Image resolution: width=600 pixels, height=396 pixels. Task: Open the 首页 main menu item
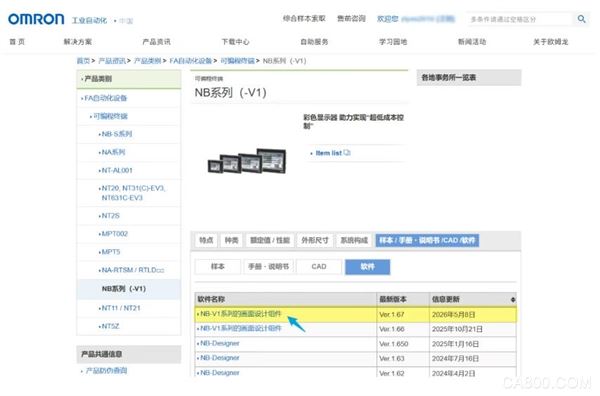coord(17,42)
